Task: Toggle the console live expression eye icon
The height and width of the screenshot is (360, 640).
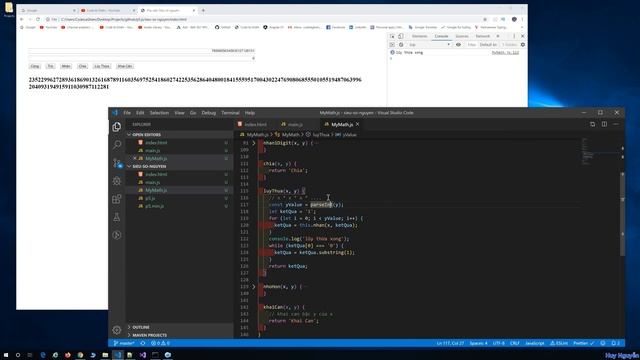Action: point(458,44)
